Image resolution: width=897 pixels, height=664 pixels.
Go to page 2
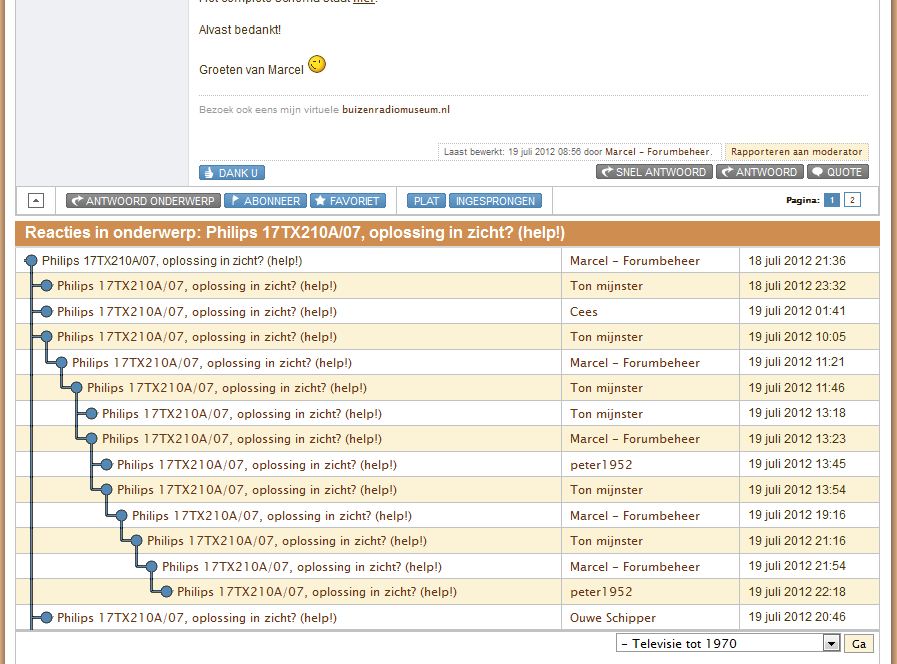[852, 200]
